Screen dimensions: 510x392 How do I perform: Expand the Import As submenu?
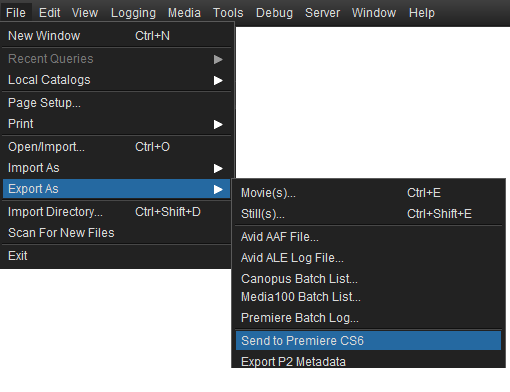[x=116, y=168]
